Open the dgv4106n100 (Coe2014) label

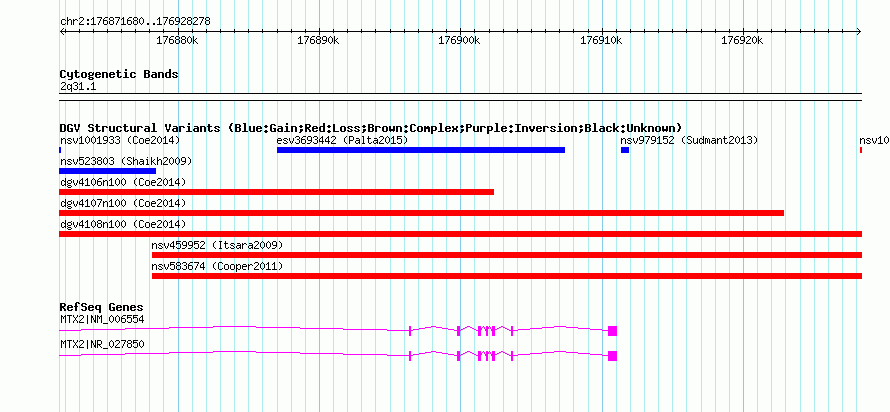123,182
